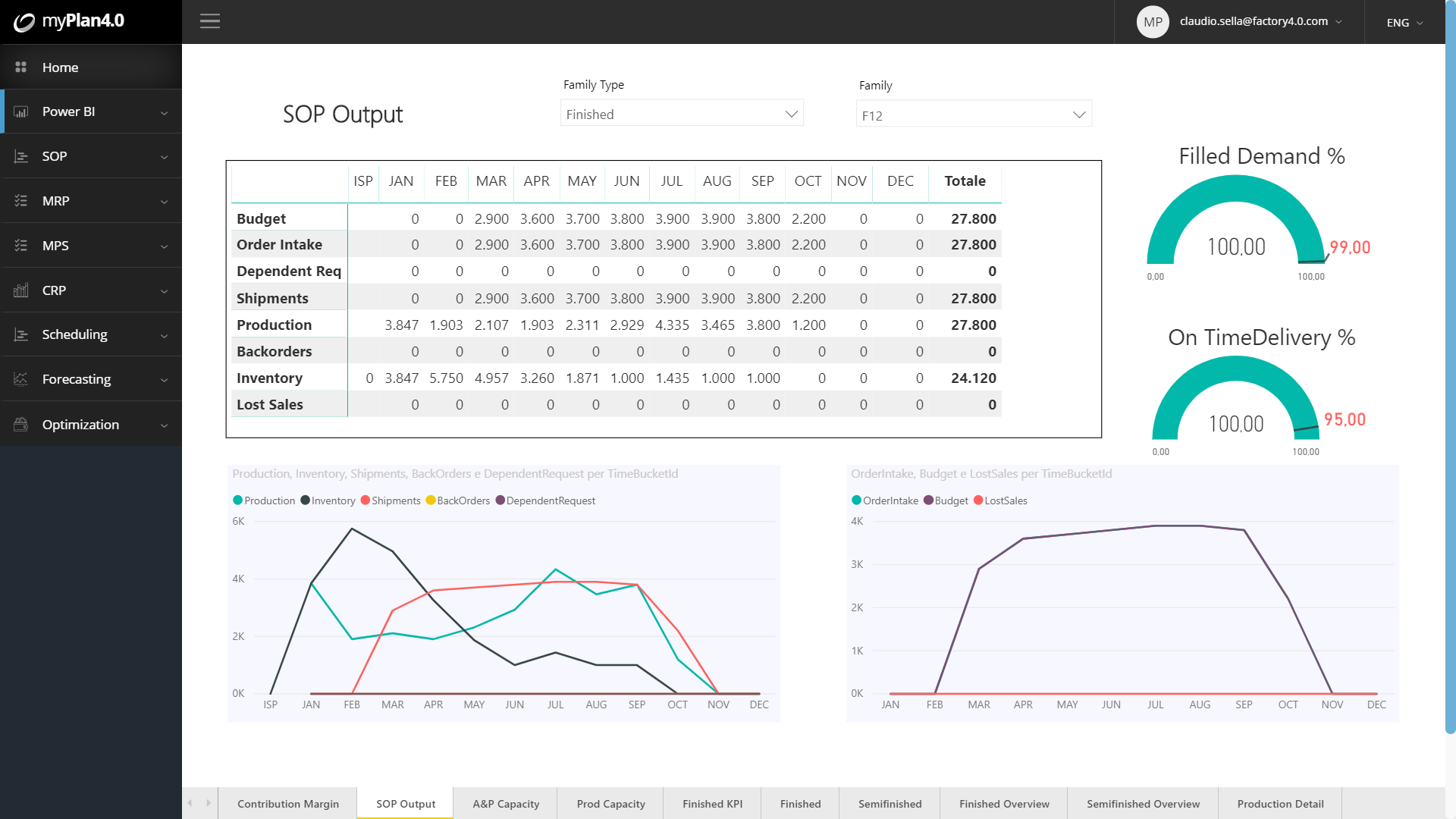
Task: Select the Shipments row label
Action: (272, 299)
